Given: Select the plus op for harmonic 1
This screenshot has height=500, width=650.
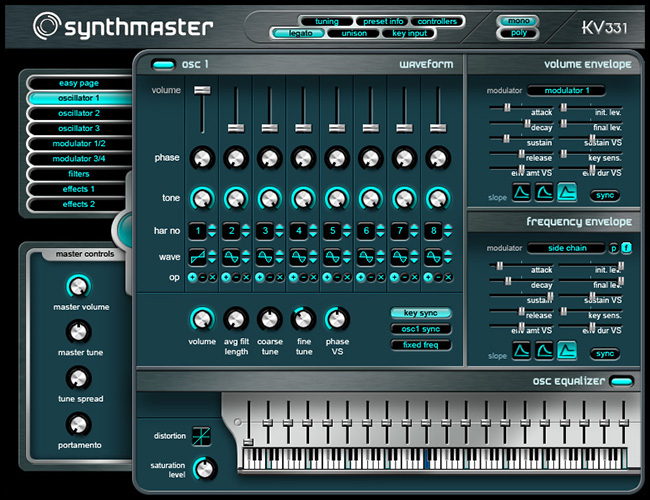Looking at the screenshot, I should tap(192, 277).
